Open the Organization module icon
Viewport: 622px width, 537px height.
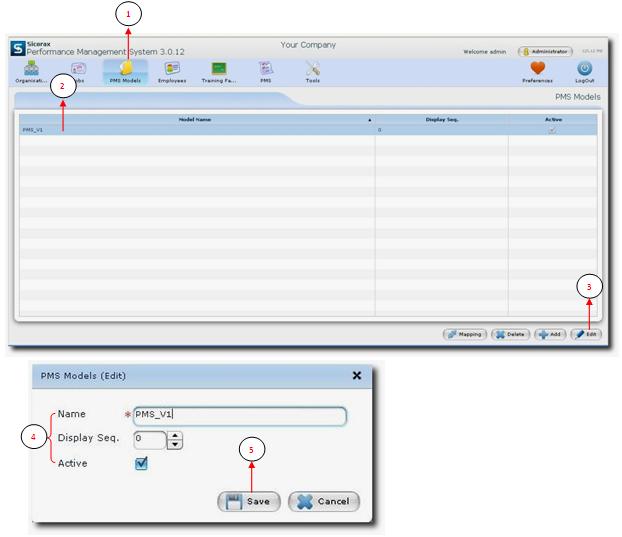point(31,69)
